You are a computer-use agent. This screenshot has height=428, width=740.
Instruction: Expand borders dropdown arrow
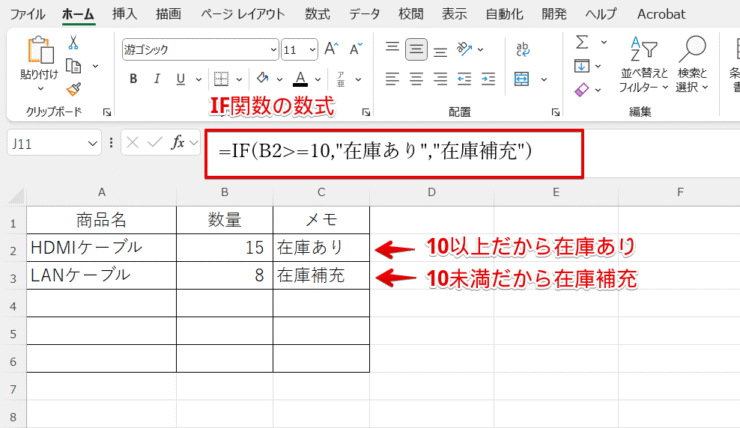(x=239, y=79)
